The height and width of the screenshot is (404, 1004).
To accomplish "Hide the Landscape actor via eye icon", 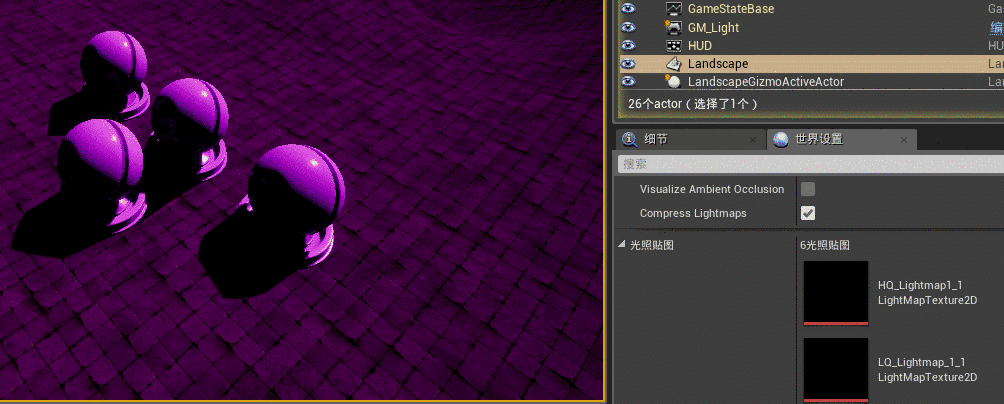I will coord(628,64).
